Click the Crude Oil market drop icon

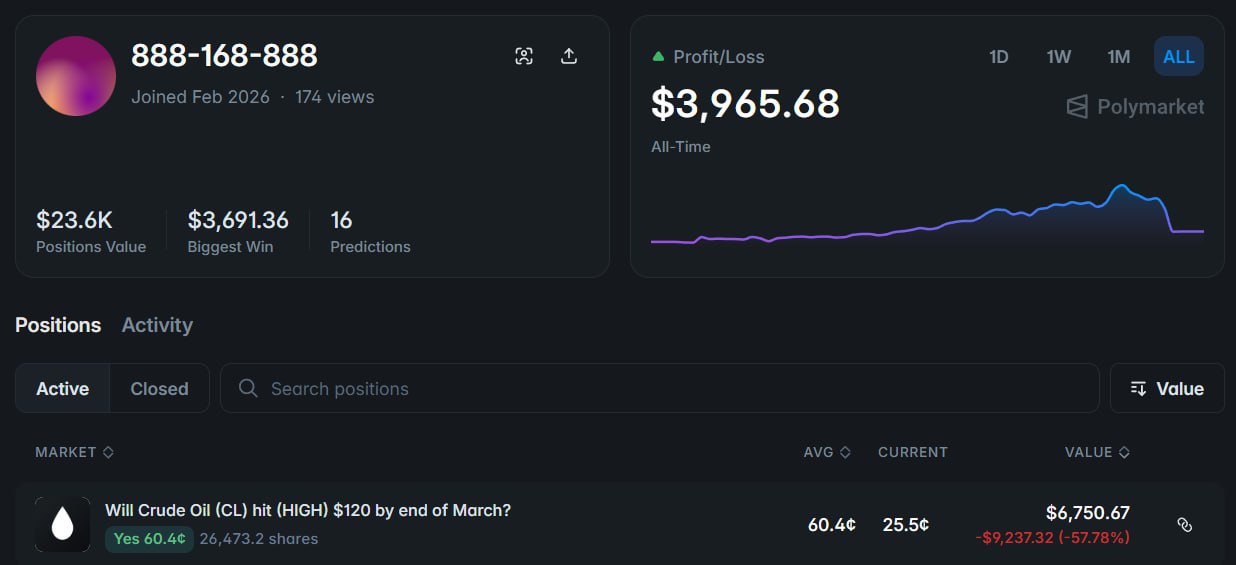(x=62, y=524)
